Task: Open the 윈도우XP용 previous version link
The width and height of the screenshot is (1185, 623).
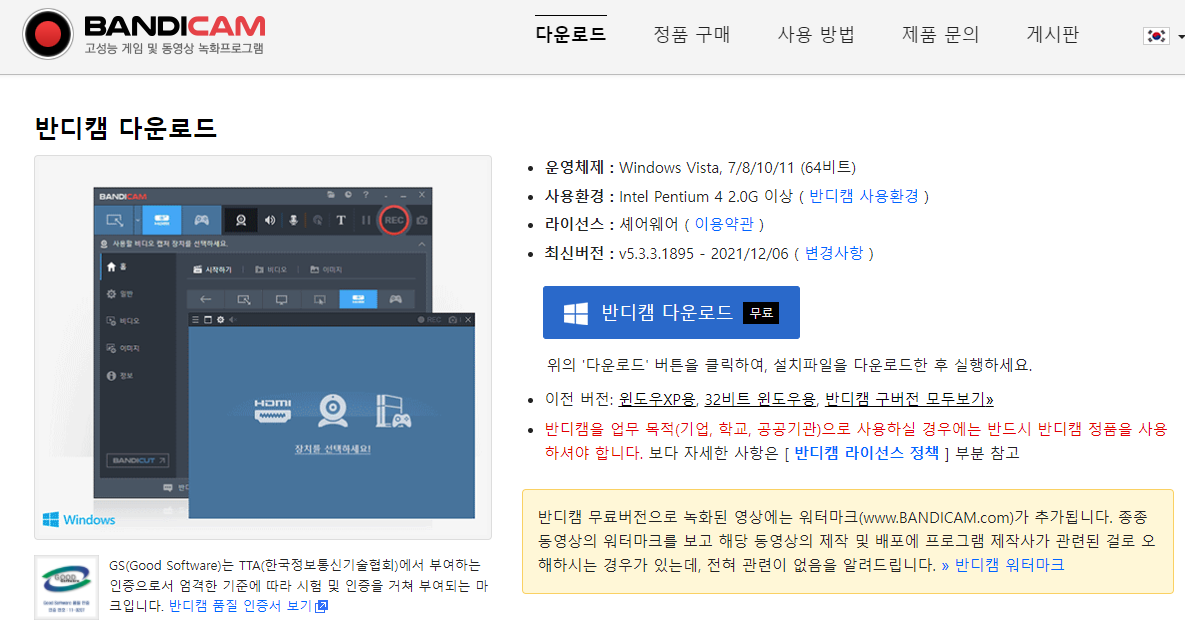Action: [657, 398]
